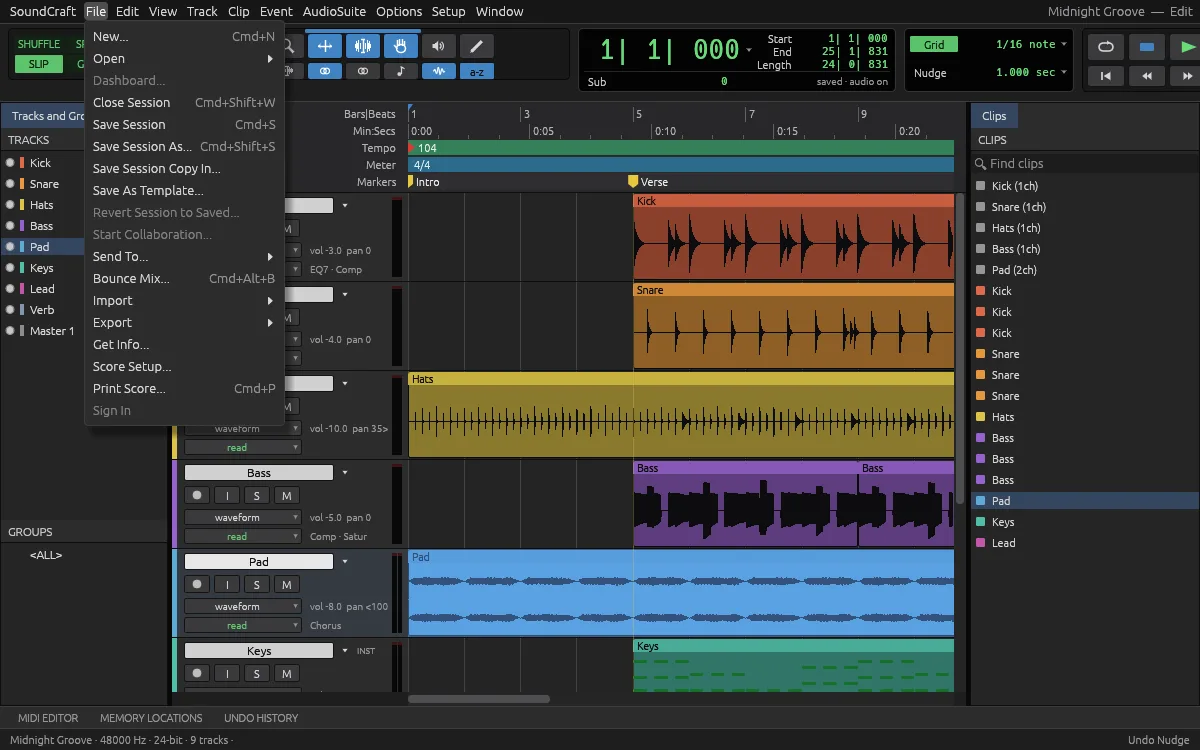
Task: Select the Trim arrows tool
Action: (x=324, y=46)
